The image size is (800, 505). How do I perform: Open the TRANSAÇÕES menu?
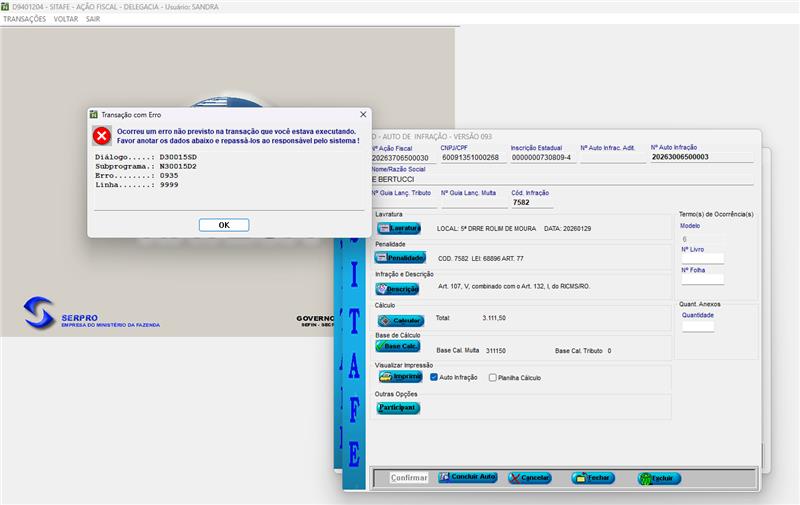click(25, 19)
